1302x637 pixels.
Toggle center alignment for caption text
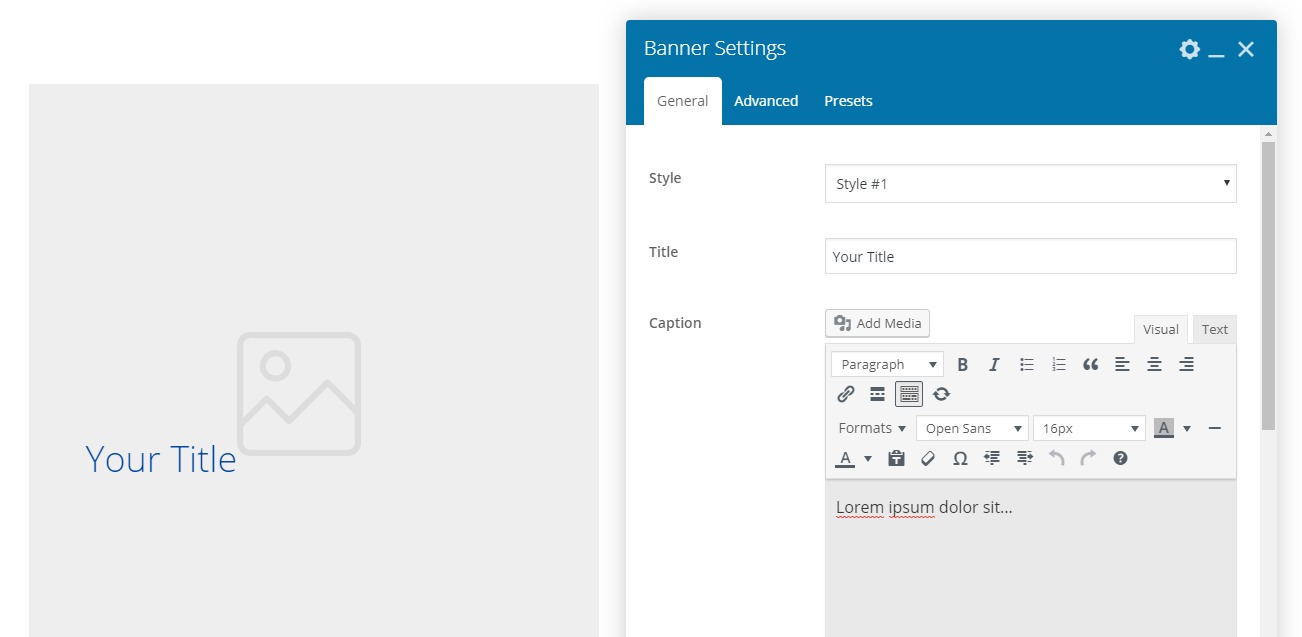(1154, 365)
